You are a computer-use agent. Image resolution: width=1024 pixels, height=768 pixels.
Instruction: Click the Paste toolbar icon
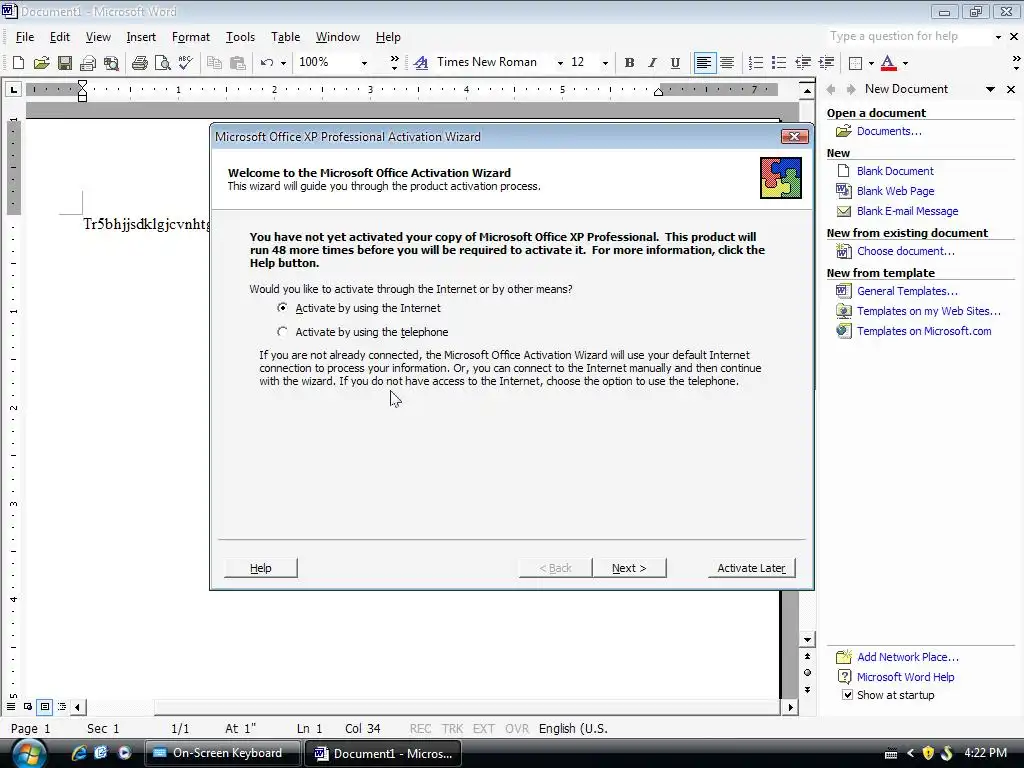[238, 63]
